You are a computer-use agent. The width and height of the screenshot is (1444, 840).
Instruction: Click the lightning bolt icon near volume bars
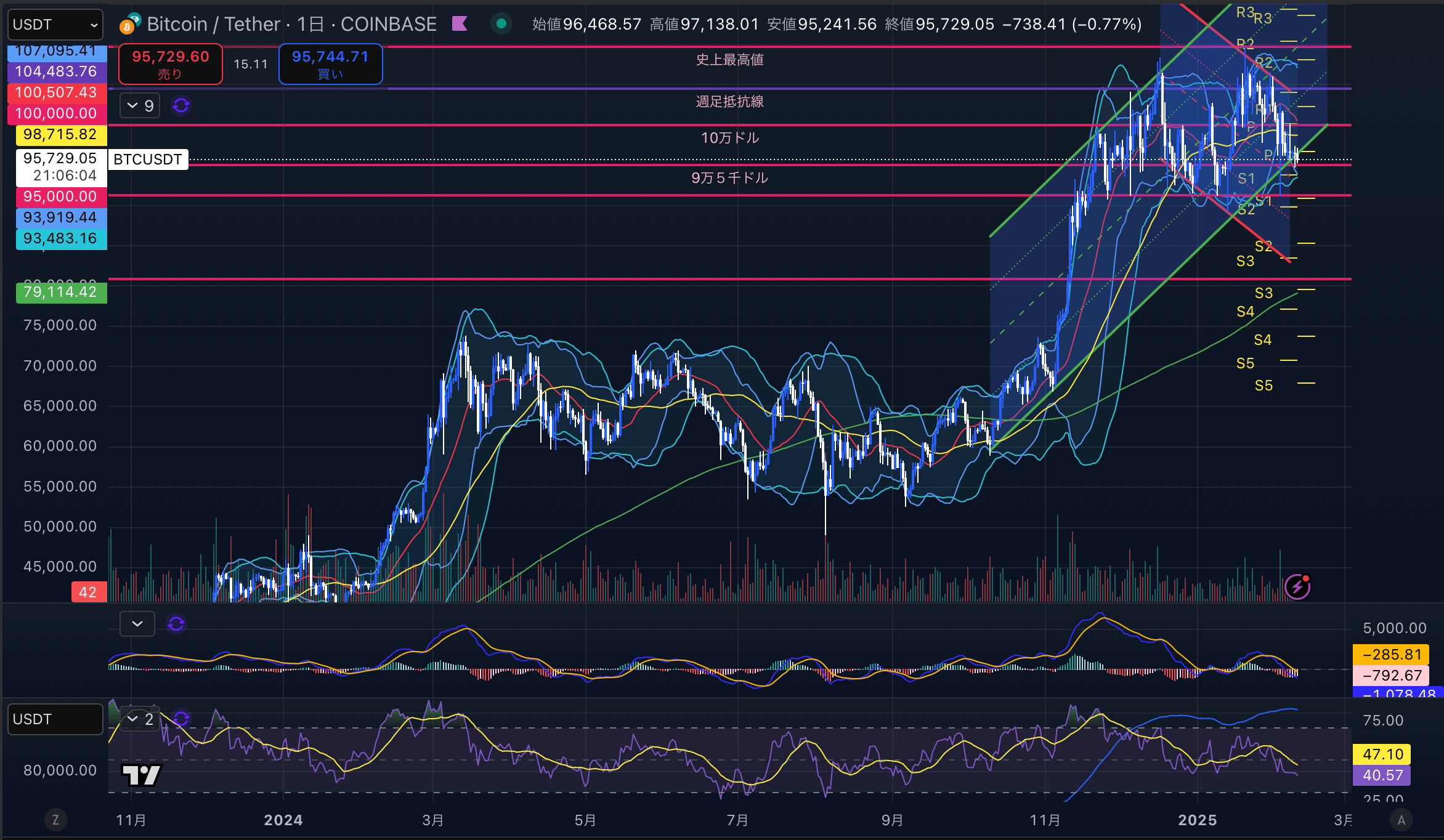(x=1297, y=586)
